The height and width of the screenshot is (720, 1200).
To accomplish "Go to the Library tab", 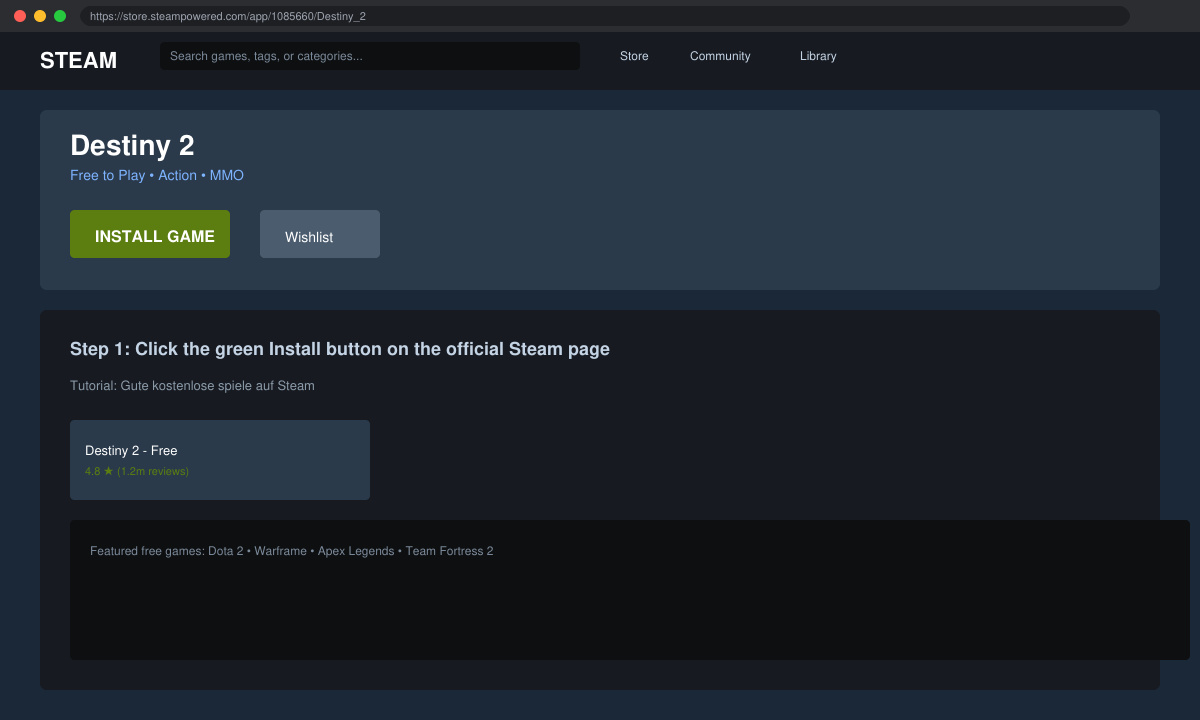I will (x=818, y=56).
